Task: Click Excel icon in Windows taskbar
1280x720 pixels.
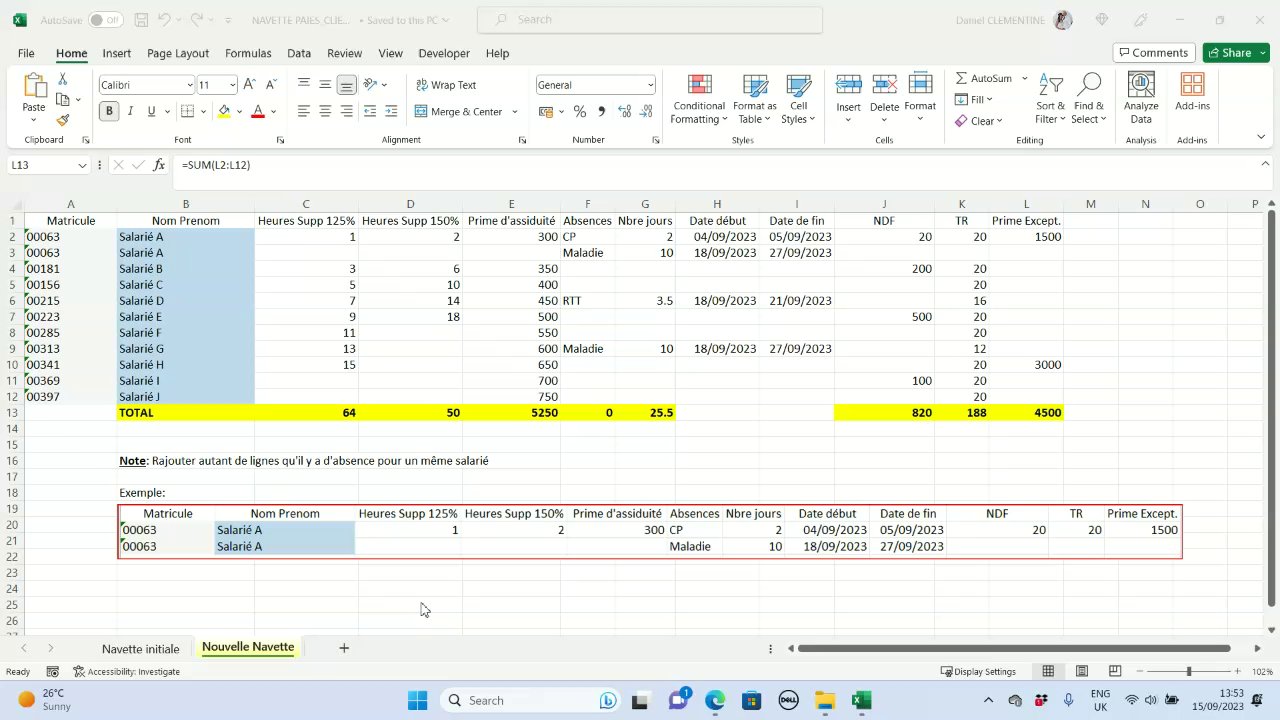Action: coord(861,700)
